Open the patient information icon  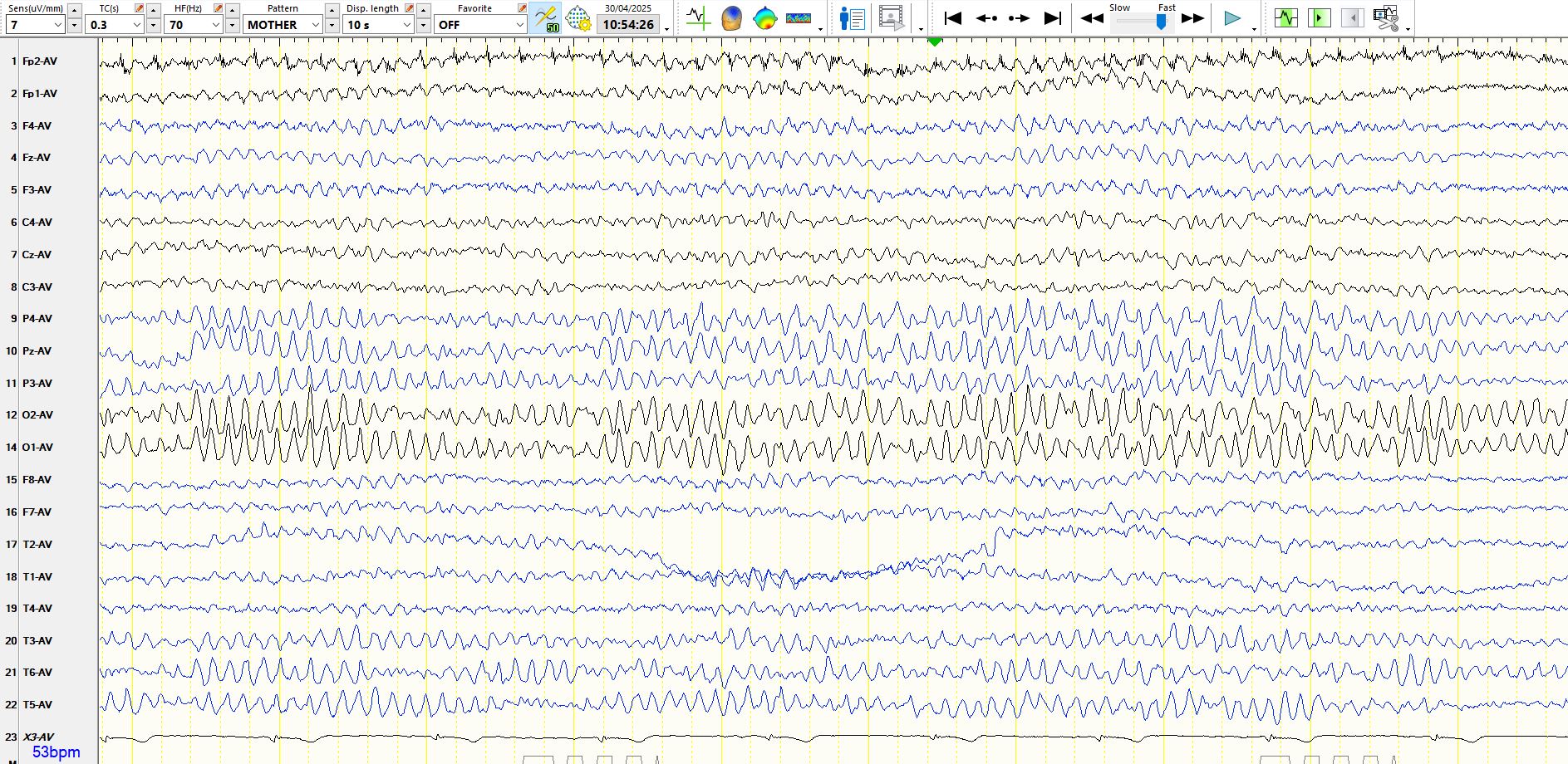(852, 18)
